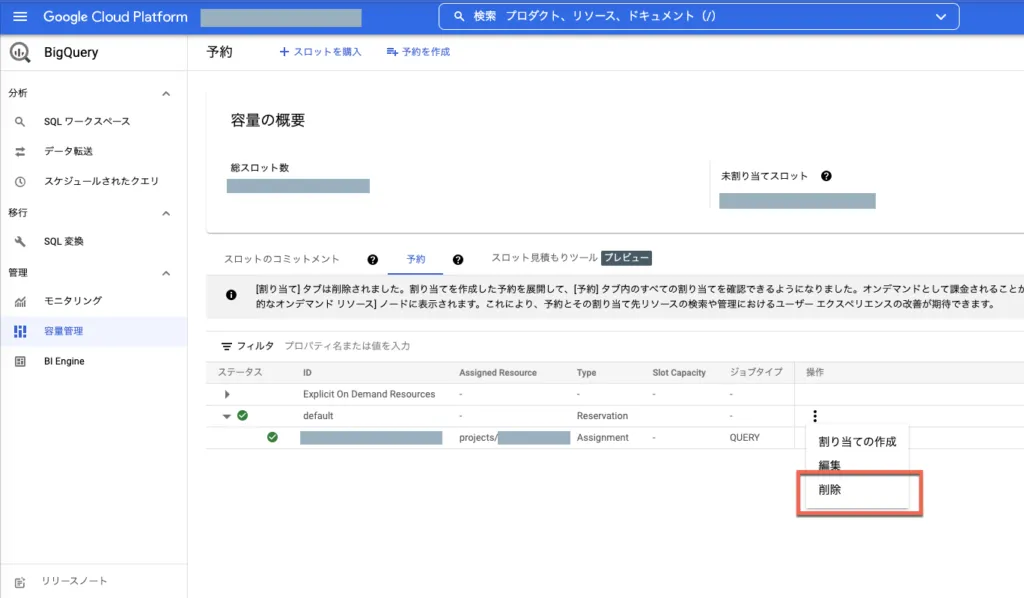This screenshot has width=1024, height=598.
Task: Open スケジュールされたクエリ in the sidebar
Action: point(101,181)
